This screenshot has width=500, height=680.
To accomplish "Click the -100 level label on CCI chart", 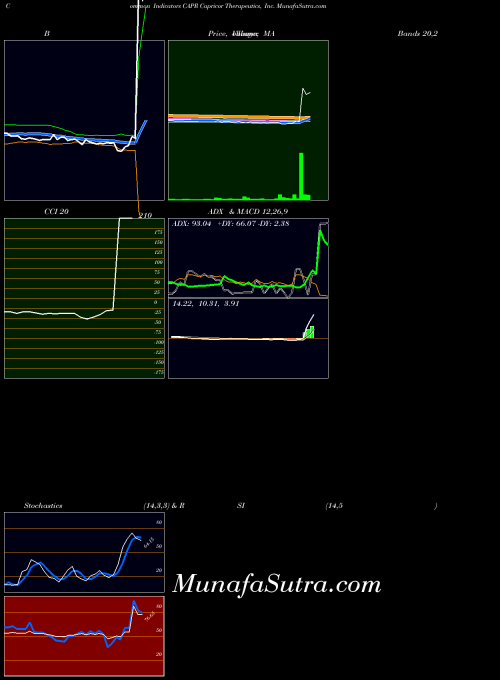I will coord(159,343).
